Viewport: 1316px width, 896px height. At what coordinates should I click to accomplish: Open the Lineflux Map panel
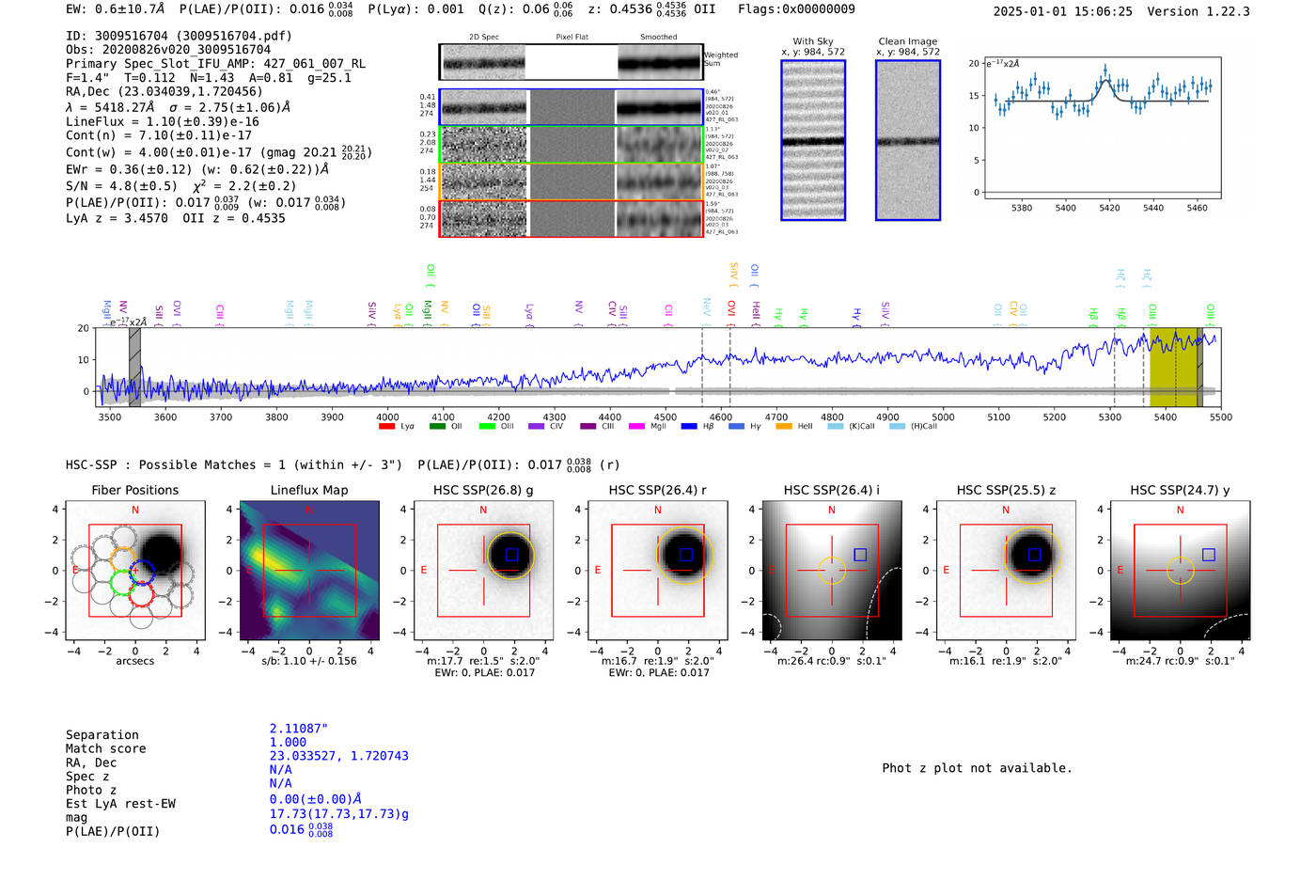tap(309, 571)
